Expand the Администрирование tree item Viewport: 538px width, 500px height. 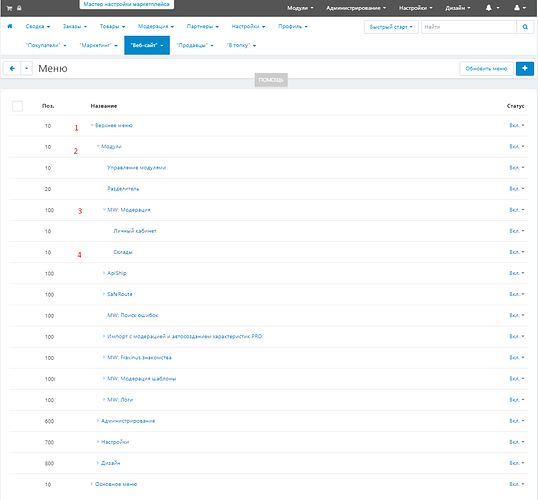click(98, 421)
